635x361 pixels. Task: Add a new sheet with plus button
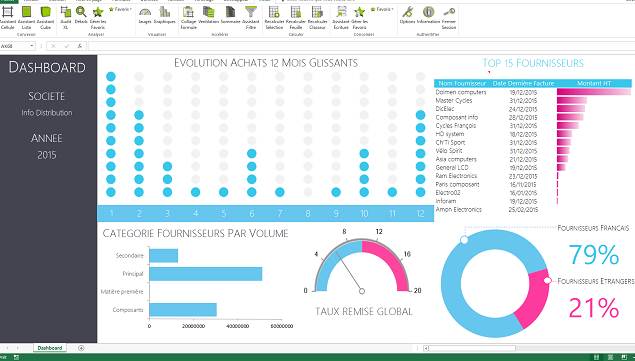pyautogui.click(x=81, y=348)
